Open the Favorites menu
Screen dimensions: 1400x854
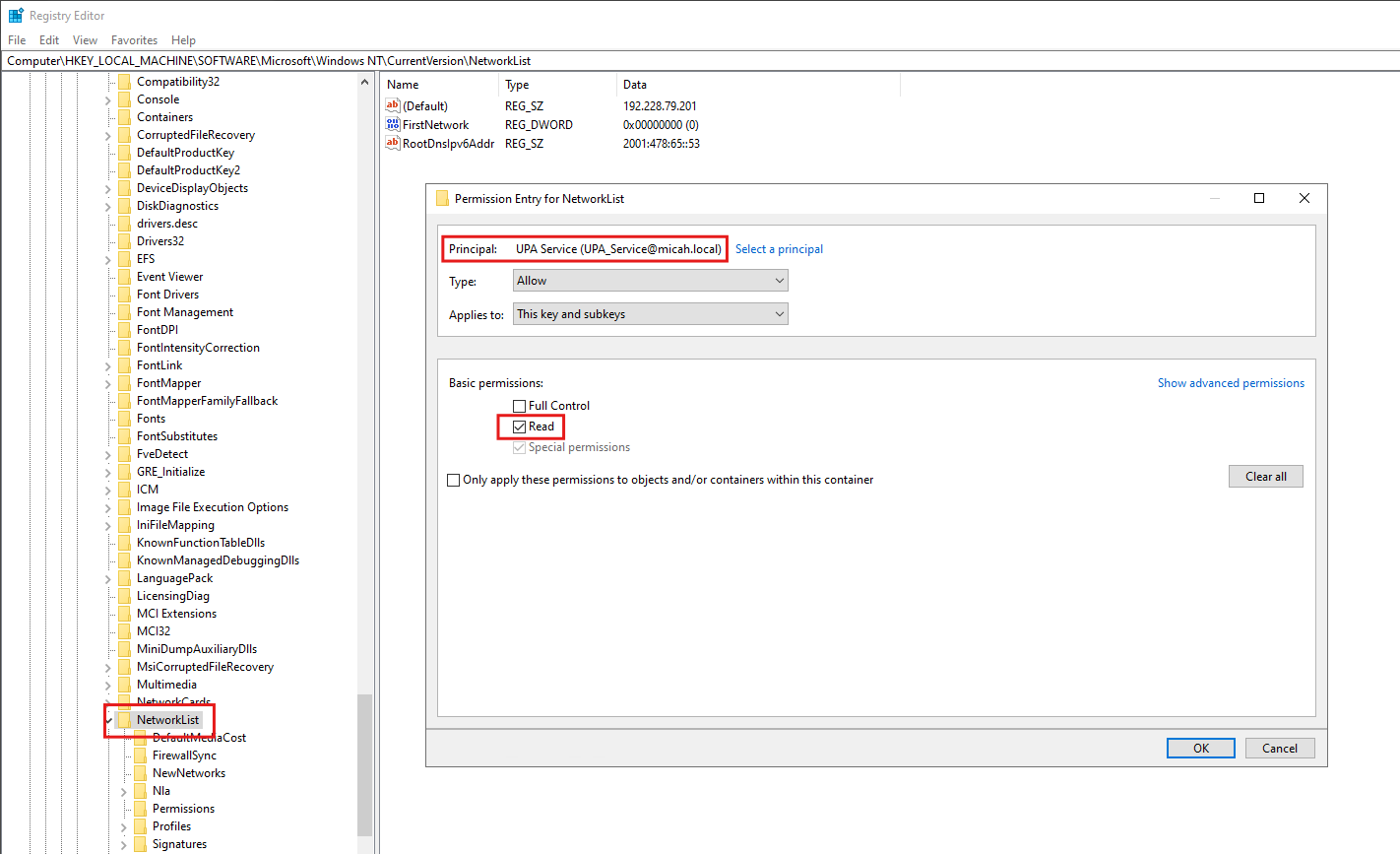tap(134, 40)
